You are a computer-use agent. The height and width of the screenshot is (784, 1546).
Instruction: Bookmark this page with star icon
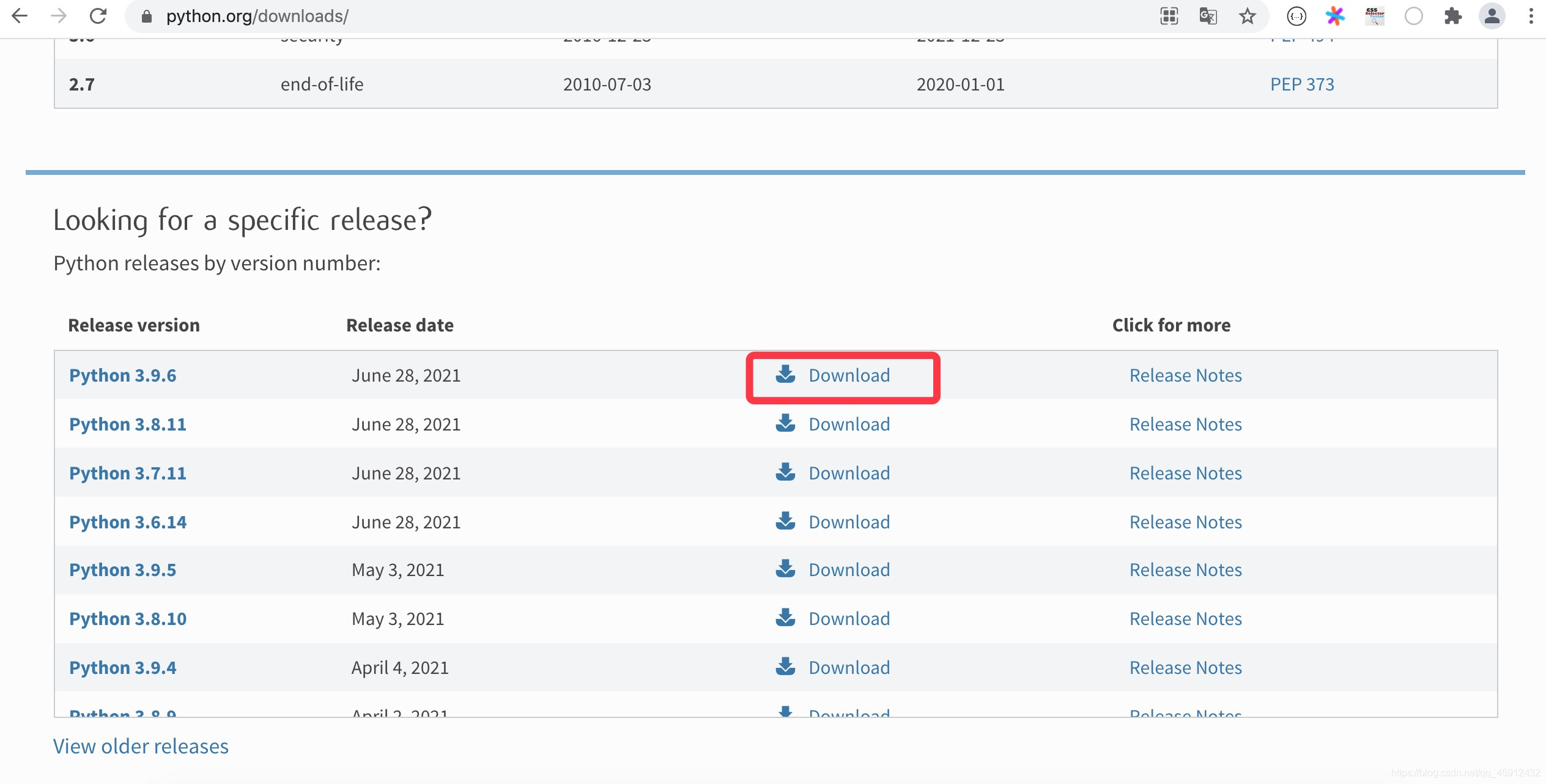1248,16
